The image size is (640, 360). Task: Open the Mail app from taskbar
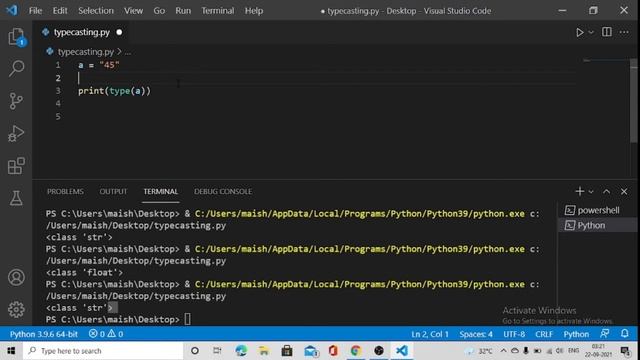(x=310, y=351)
